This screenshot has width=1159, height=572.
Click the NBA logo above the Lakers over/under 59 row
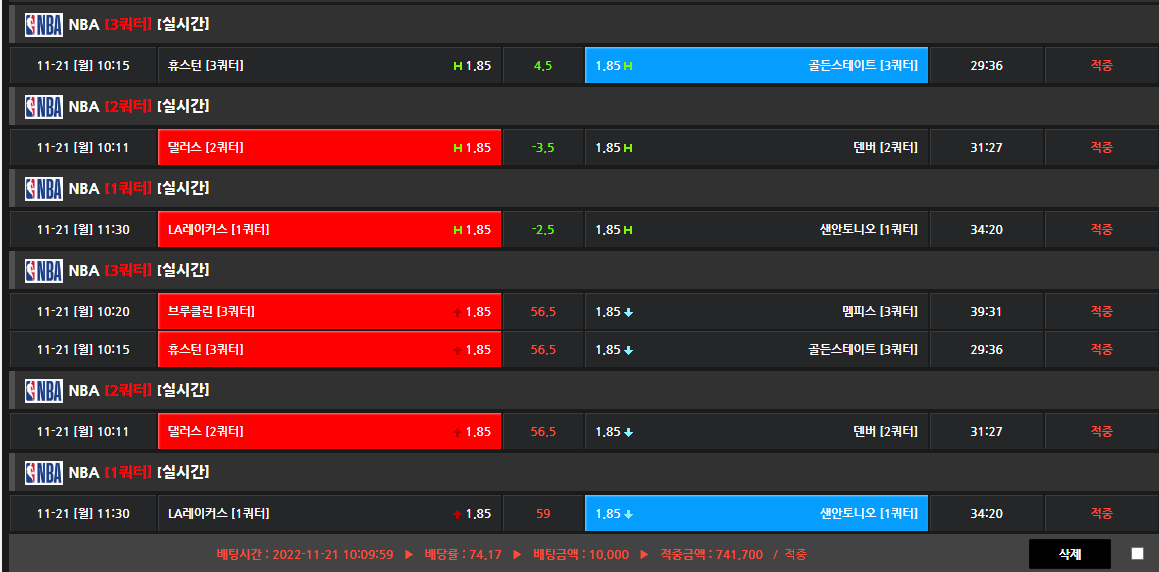pyautogui.click(x=43, y=472)
